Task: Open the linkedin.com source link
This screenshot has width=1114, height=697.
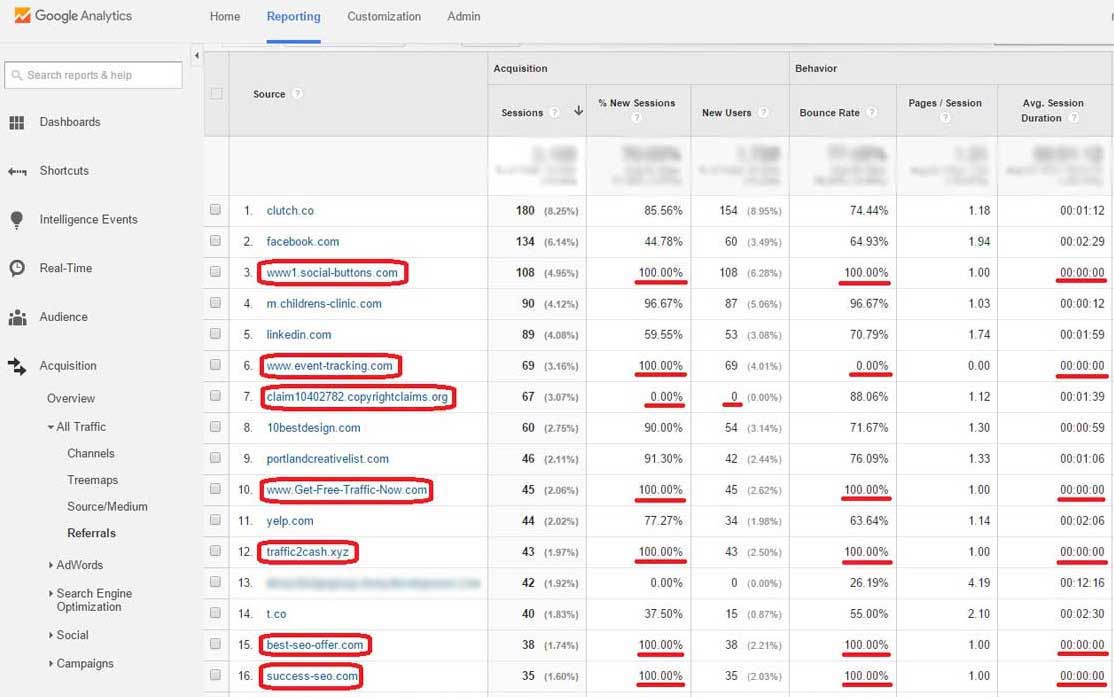Action: click(298, 335)
